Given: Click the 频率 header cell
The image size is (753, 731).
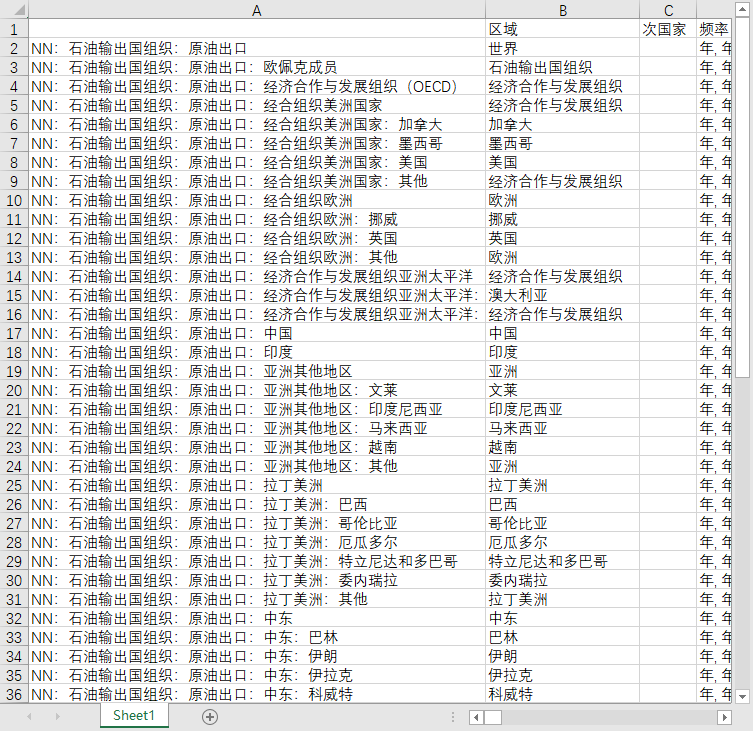Looking at the screenshot, I should [714, 29].
